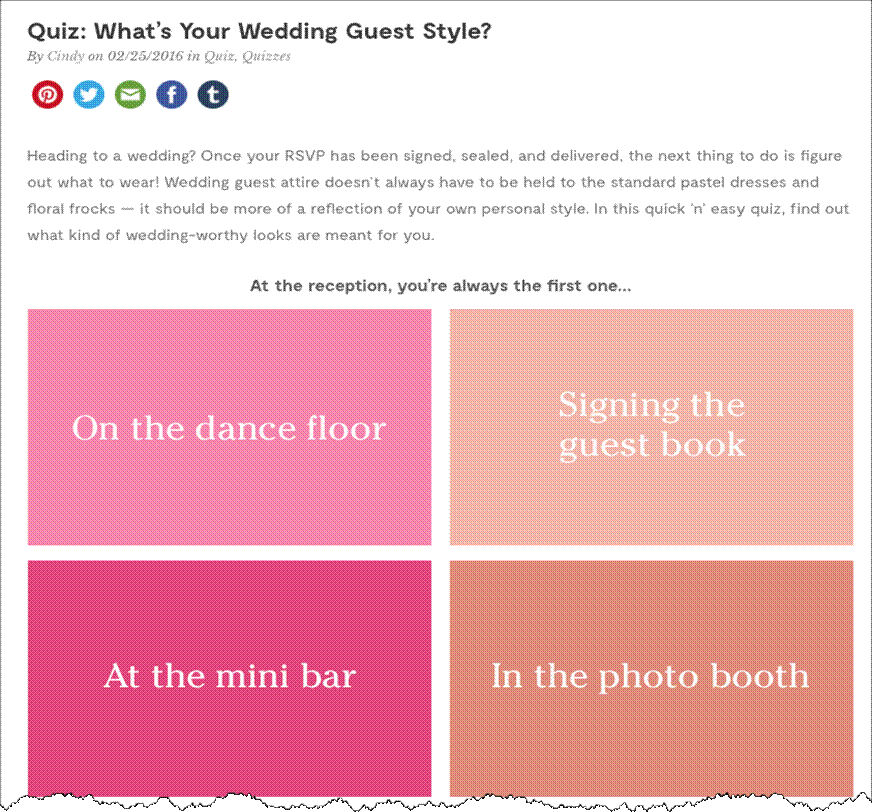Click the 'At the reception' question heading
872x812 pixels.
pos(440,286)
